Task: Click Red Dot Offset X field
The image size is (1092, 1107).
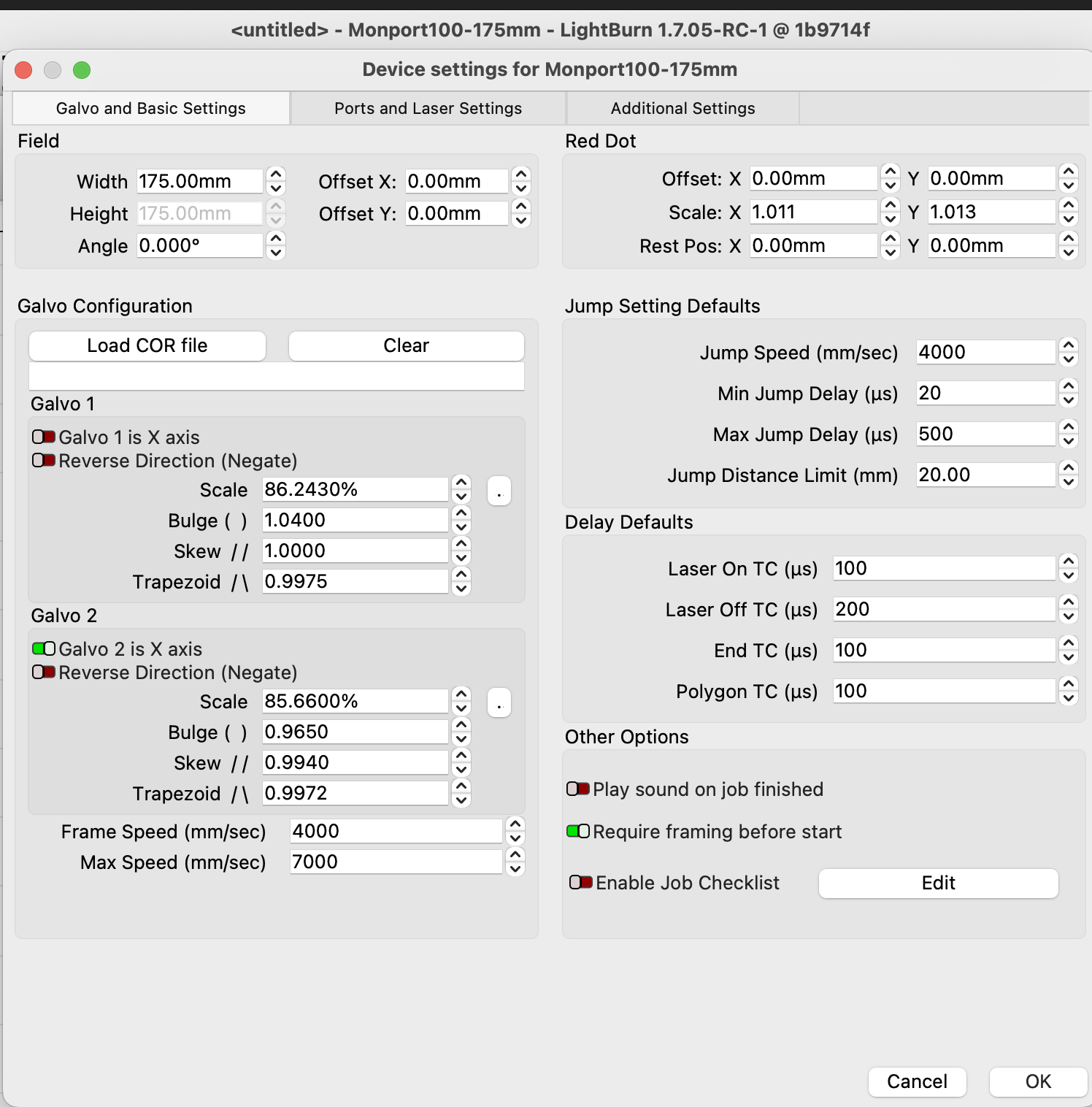Action: 814,178
